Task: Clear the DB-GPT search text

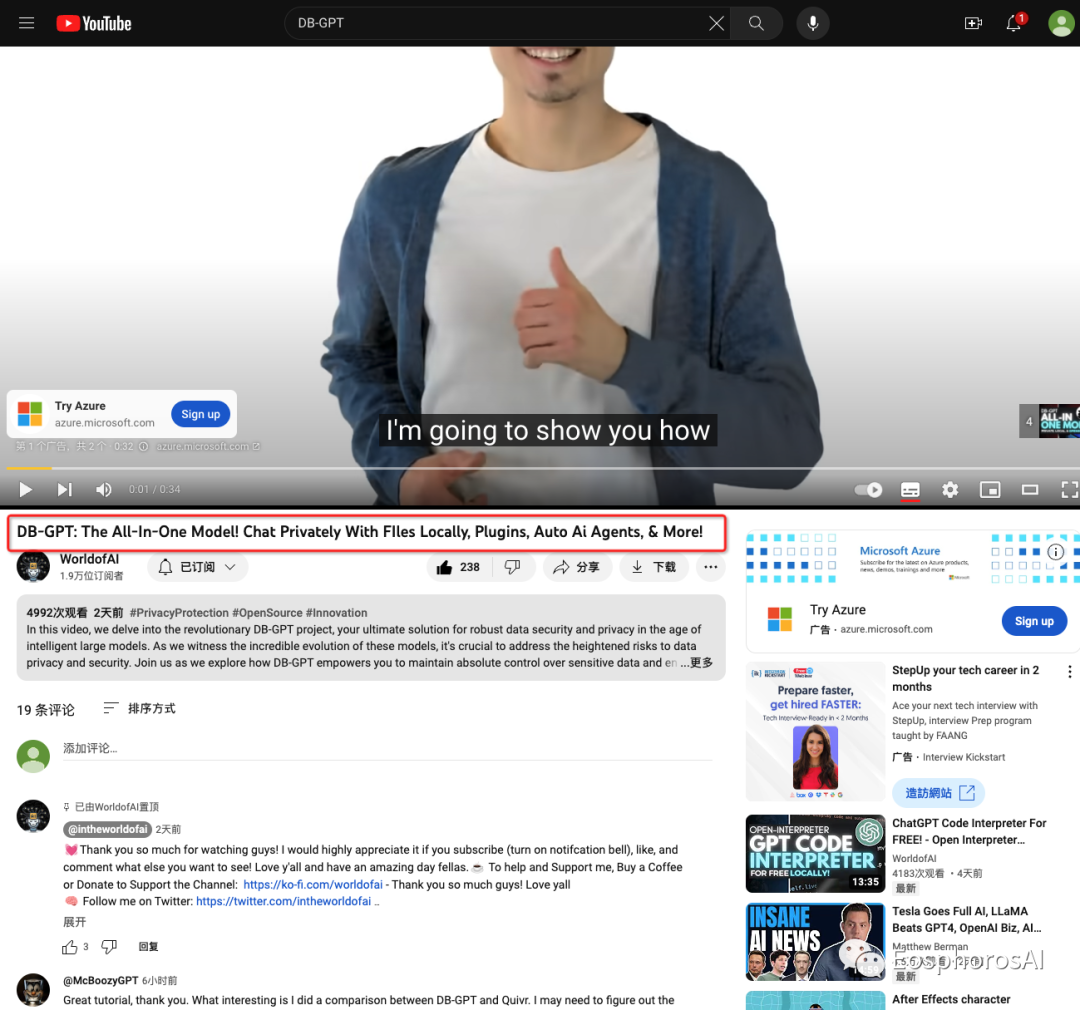Action: point(716,23)
